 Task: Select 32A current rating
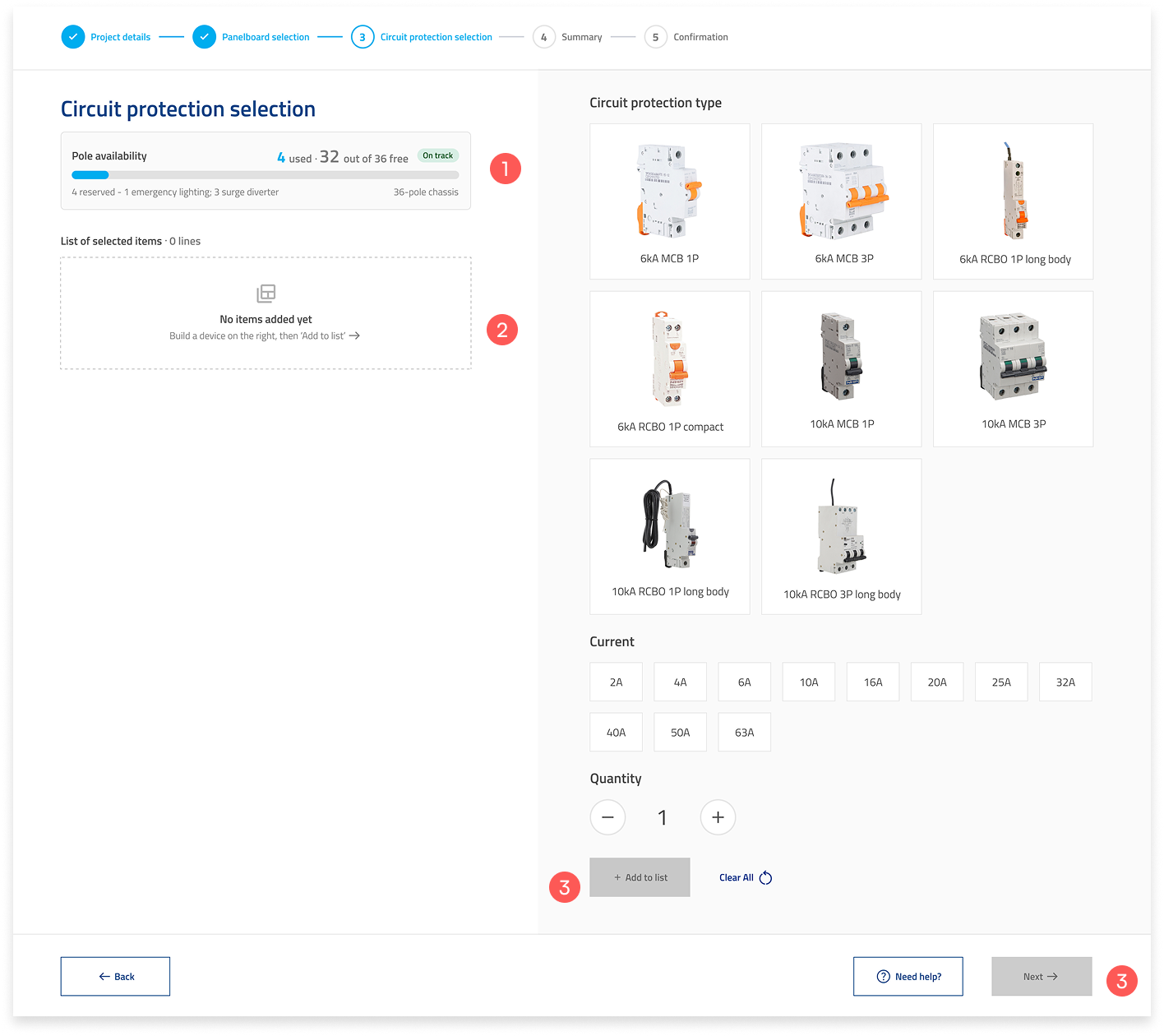pos(1065,682)
